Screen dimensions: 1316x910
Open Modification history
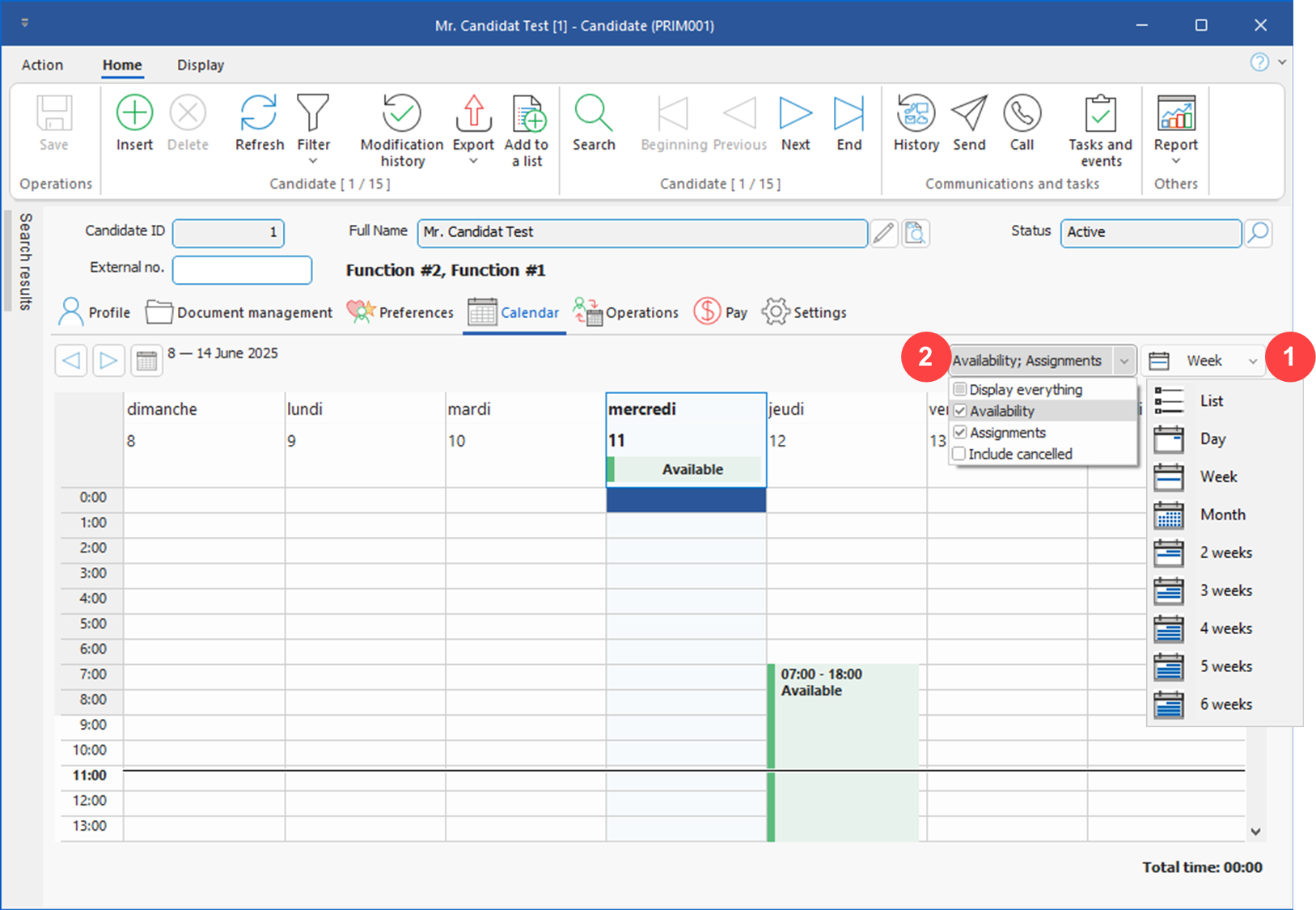401,114
